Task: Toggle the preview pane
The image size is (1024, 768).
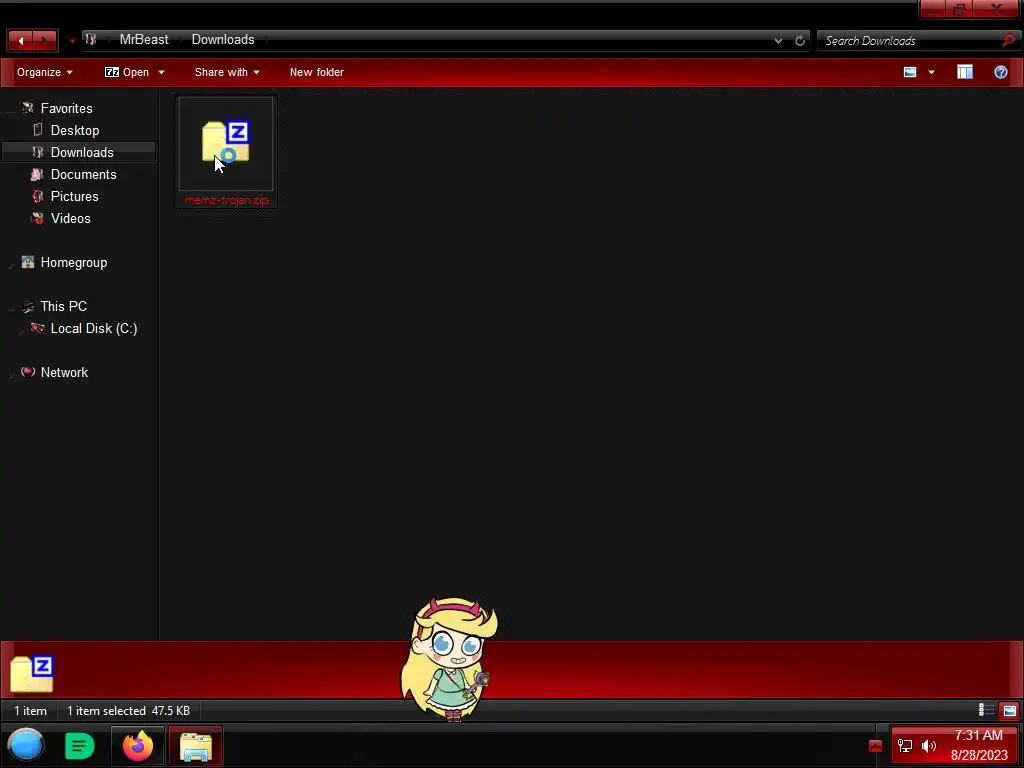Action: 965,72
